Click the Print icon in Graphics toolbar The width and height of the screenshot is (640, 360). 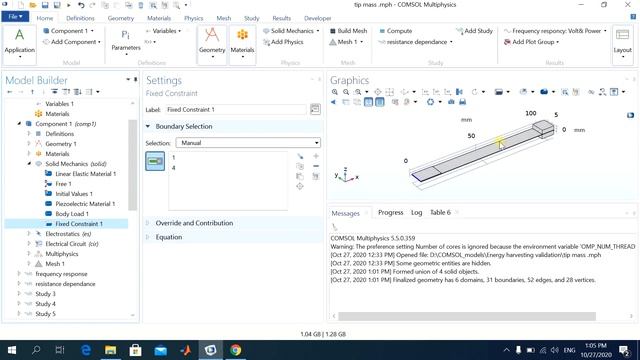tap(462, 102)
